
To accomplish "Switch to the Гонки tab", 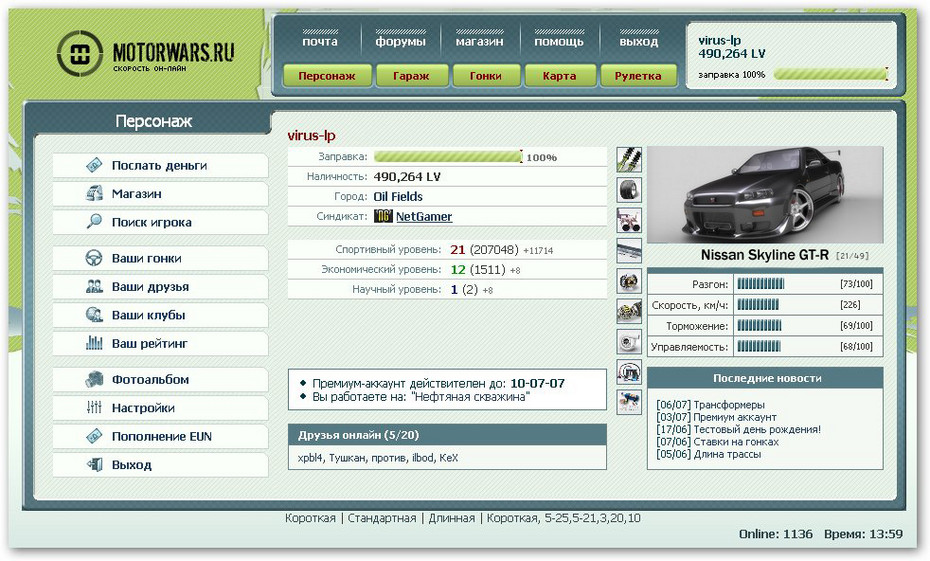I will pyautogui.click(x=486, y=76).
